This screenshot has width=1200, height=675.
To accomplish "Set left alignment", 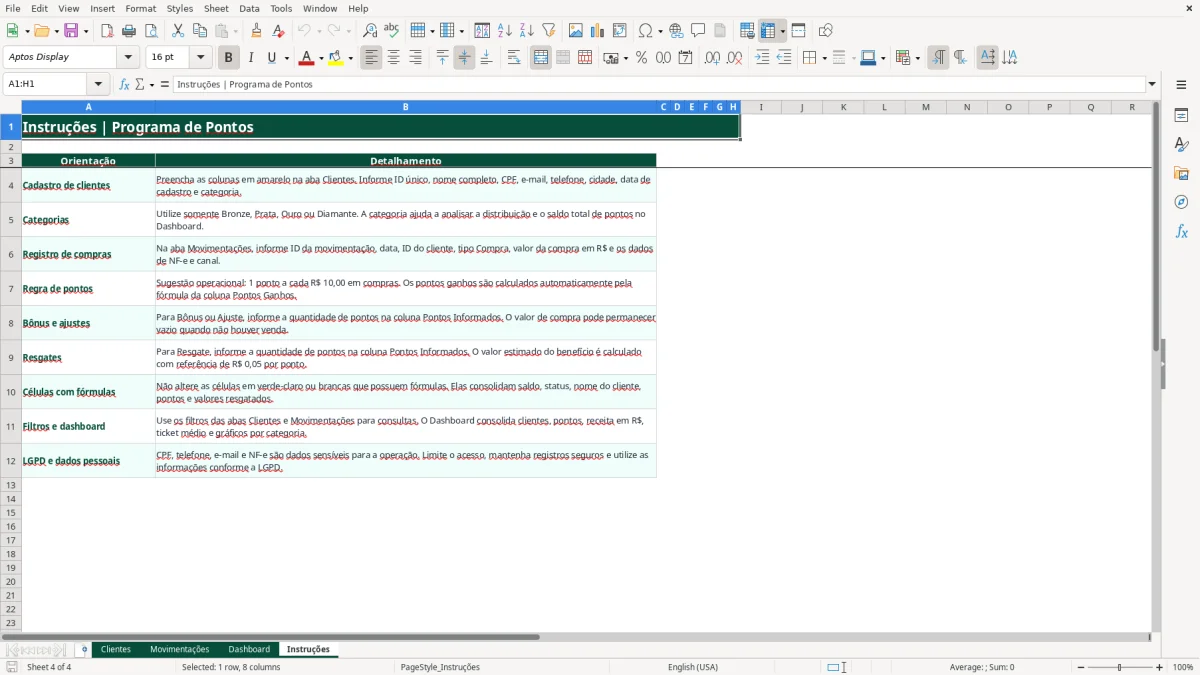I will click(372, 58).
